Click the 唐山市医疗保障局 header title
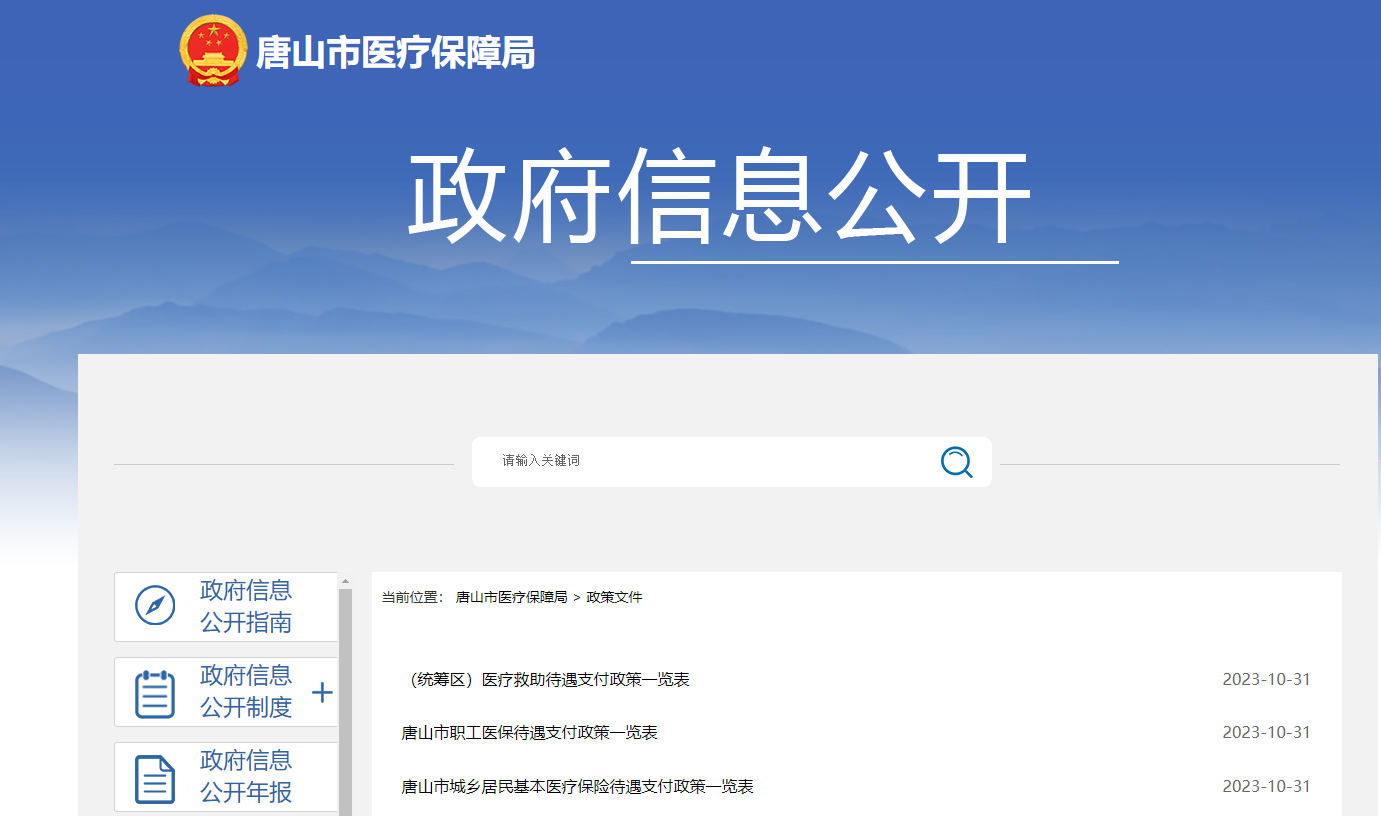The image size is (1381, 816). 395,53
